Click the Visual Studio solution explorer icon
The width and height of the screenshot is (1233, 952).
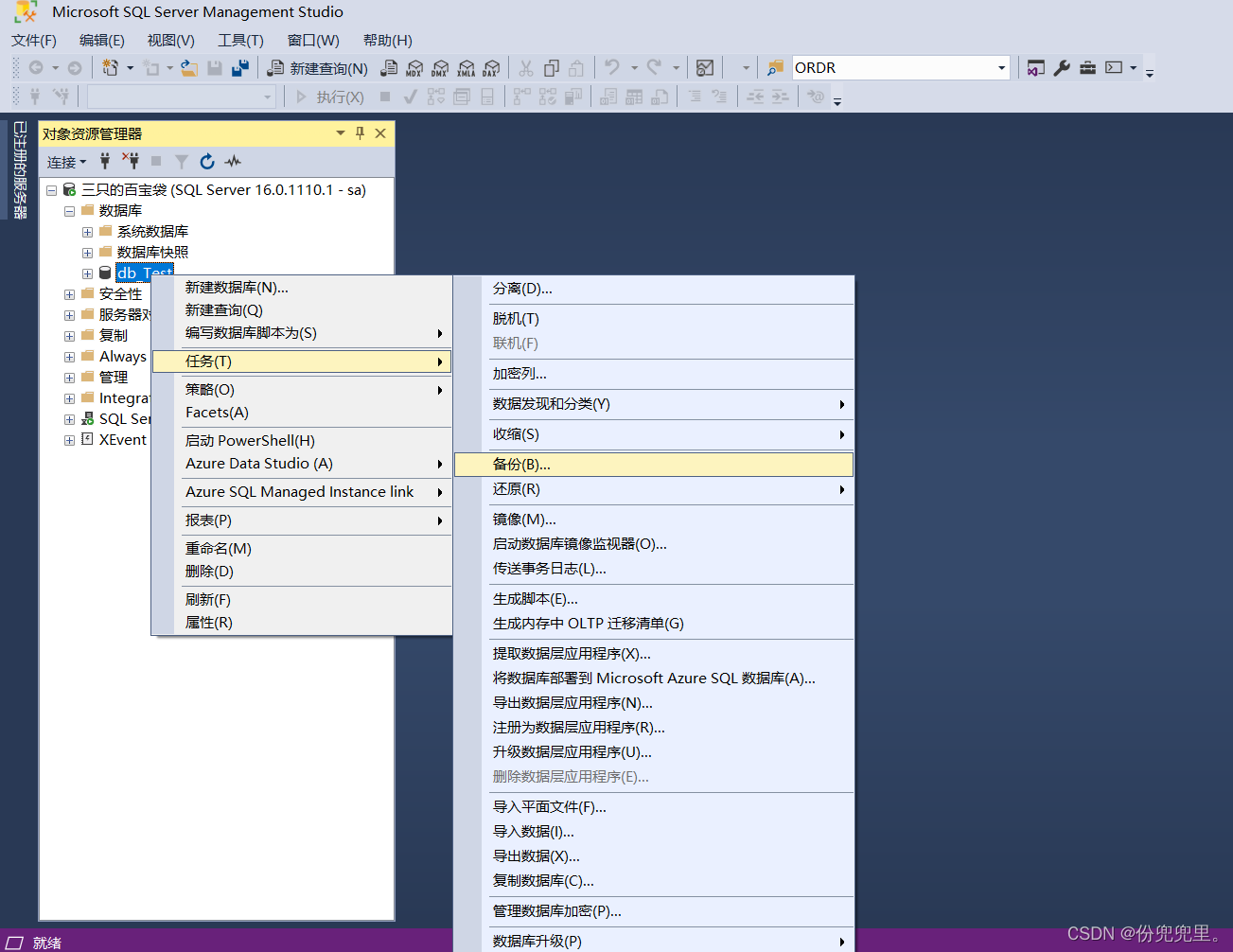[x=1036, y=68]
